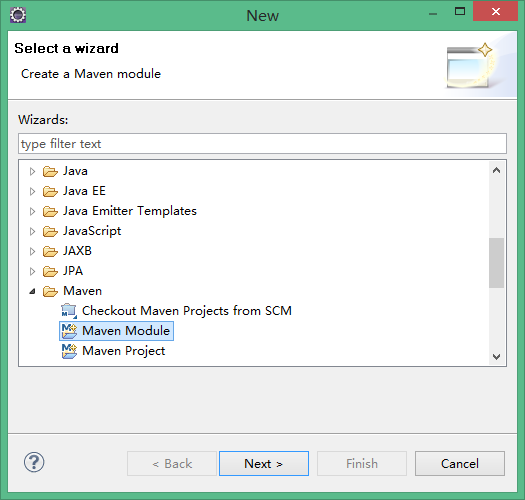Expand the JPA category
525x500 pixels.
32,271
